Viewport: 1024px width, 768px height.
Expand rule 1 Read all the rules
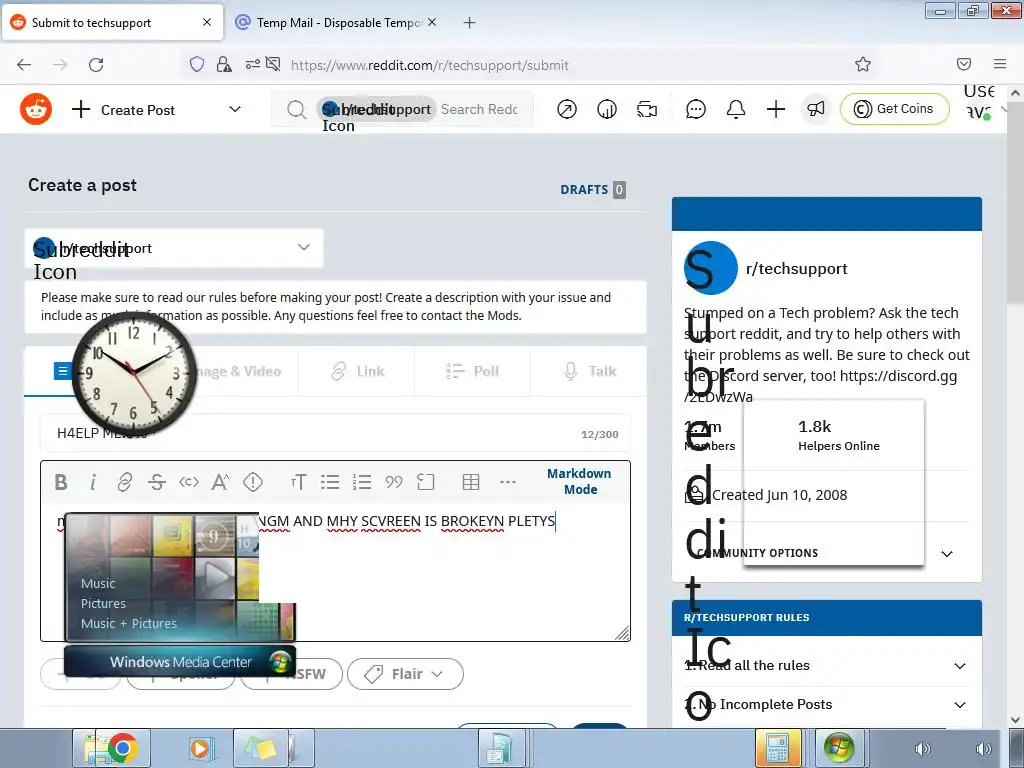825,665
